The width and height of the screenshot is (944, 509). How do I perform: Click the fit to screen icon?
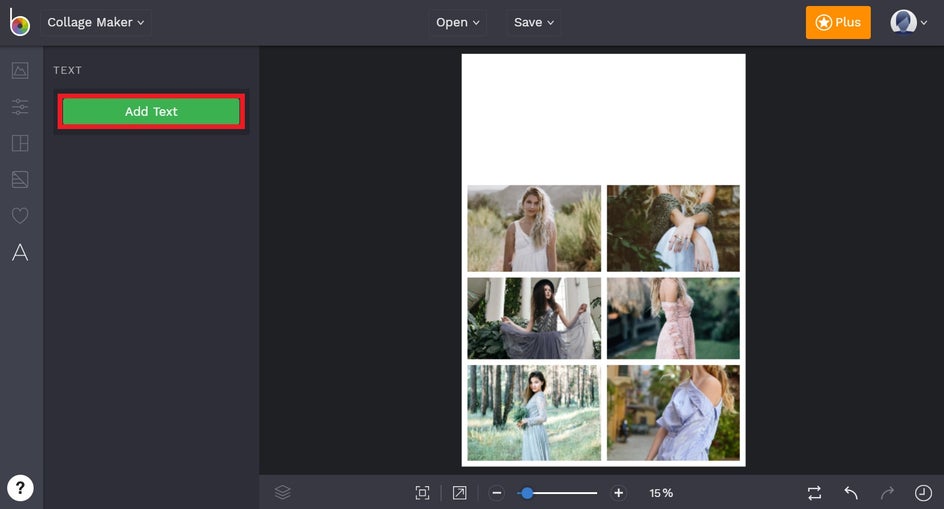[x=423, y=493]
